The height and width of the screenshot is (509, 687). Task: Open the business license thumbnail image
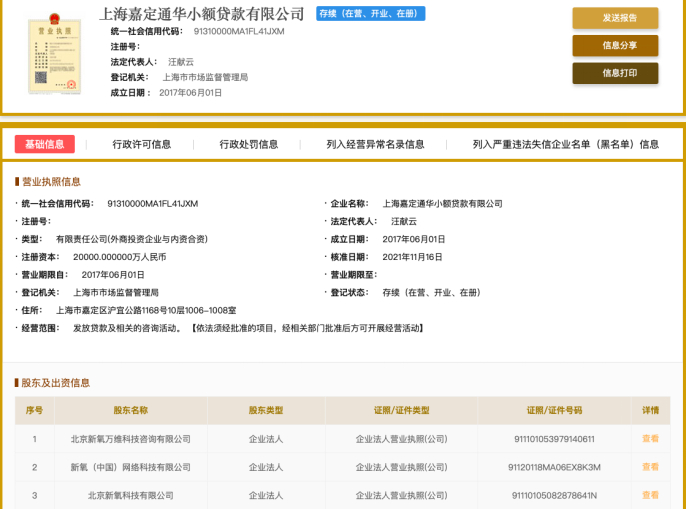click(x=55, y=54)
